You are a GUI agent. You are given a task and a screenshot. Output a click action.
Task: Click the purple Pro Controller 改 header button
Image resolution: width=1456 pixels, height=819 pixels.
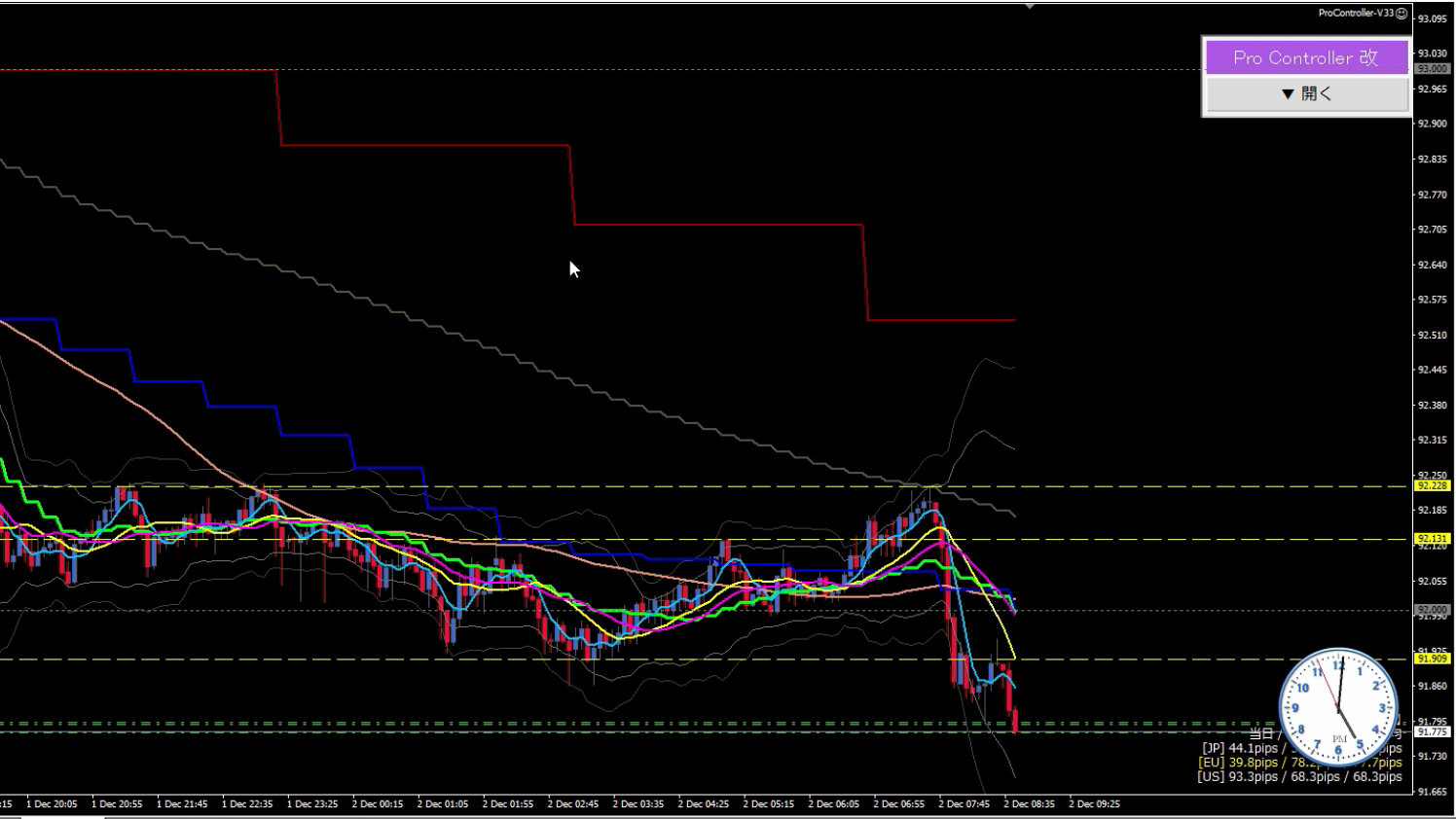(1306, 57)
